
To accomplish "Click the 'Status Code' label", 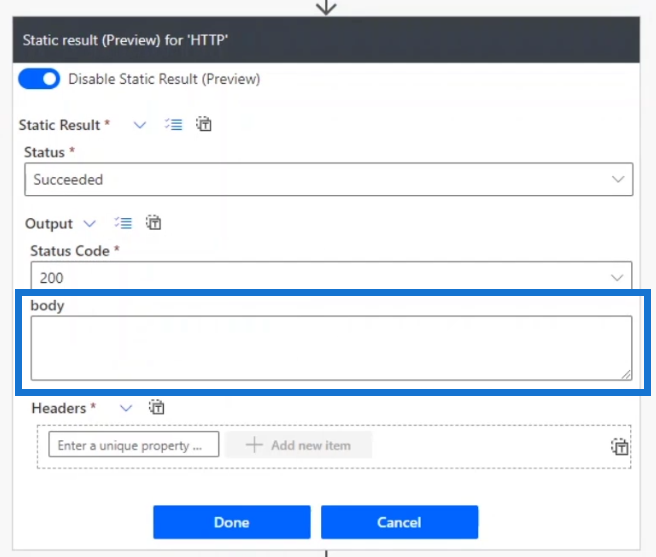I will point(70,251).
